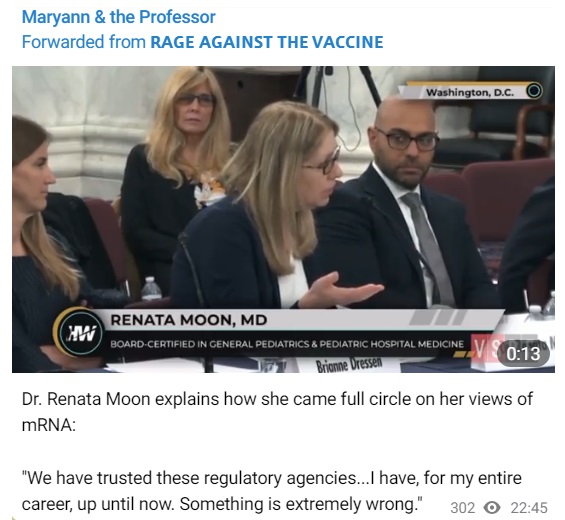Open the RAGE AGAINST THE VACCINE forwarded source
This screenshot has width=565, height=520.
coord(267,42)
